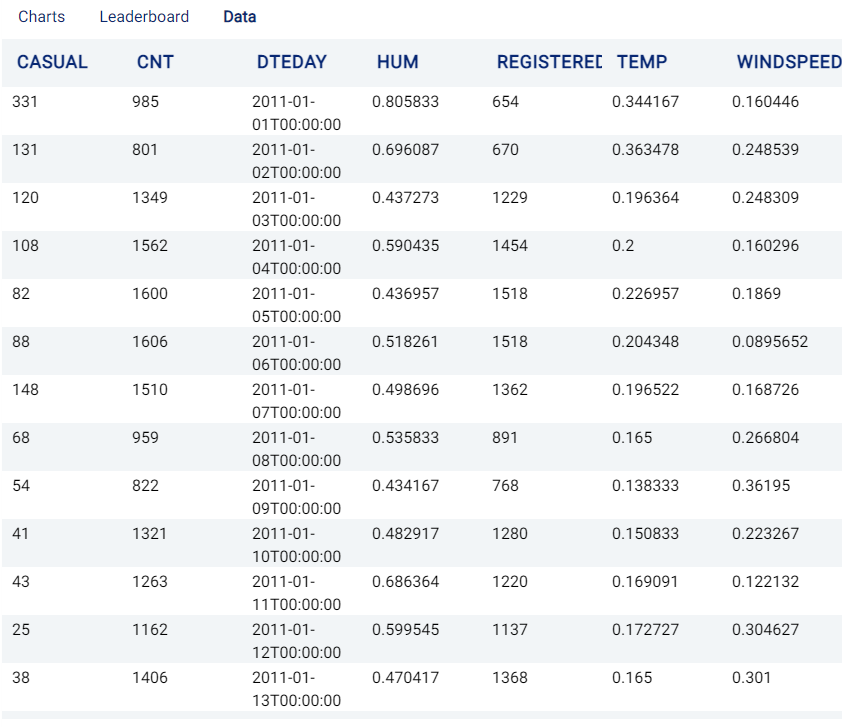Click the date cell 2011-01-10T00:00:00
Image resolution: width=847 pixels, height=727 pixels.
pyautogui.click(x=297, y=545)
